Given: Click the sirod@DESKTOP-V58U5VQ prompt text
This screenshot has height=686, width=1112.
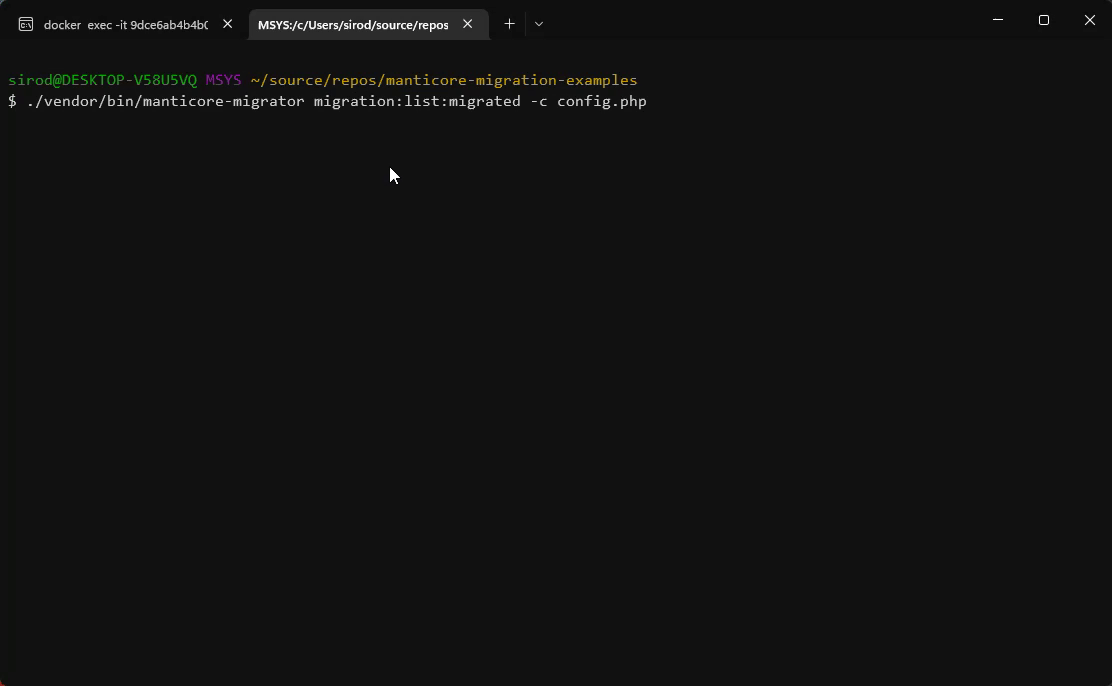Looking at the screenshot, I should coord(103,80).
